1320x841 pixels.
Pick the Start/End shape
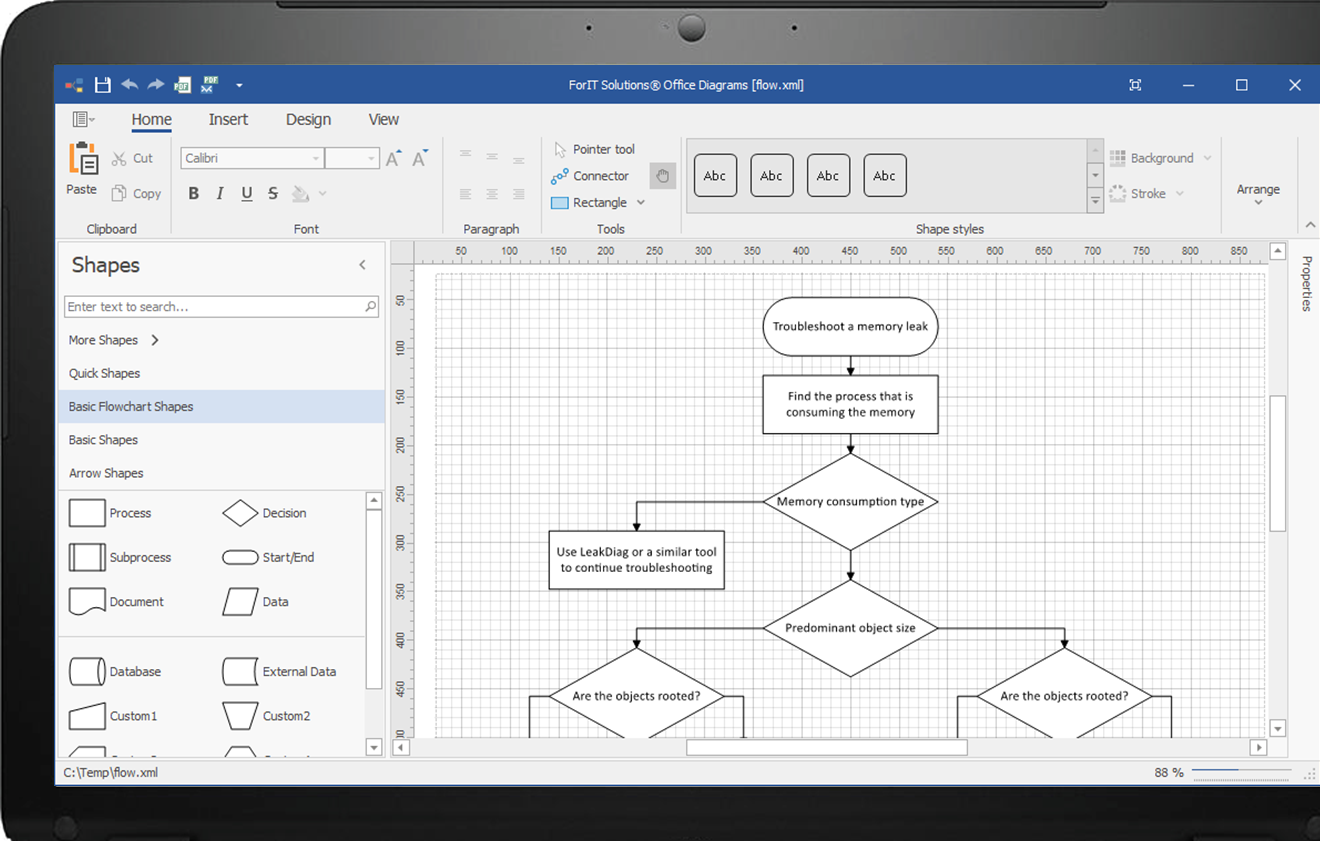(x=267, y=557)
